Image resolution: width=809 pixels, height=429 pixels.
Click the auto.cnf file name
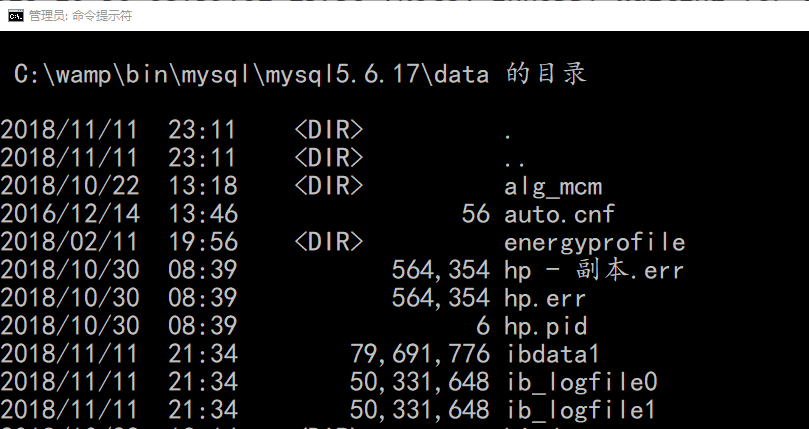pyautogui.click(x=559, y=214)
